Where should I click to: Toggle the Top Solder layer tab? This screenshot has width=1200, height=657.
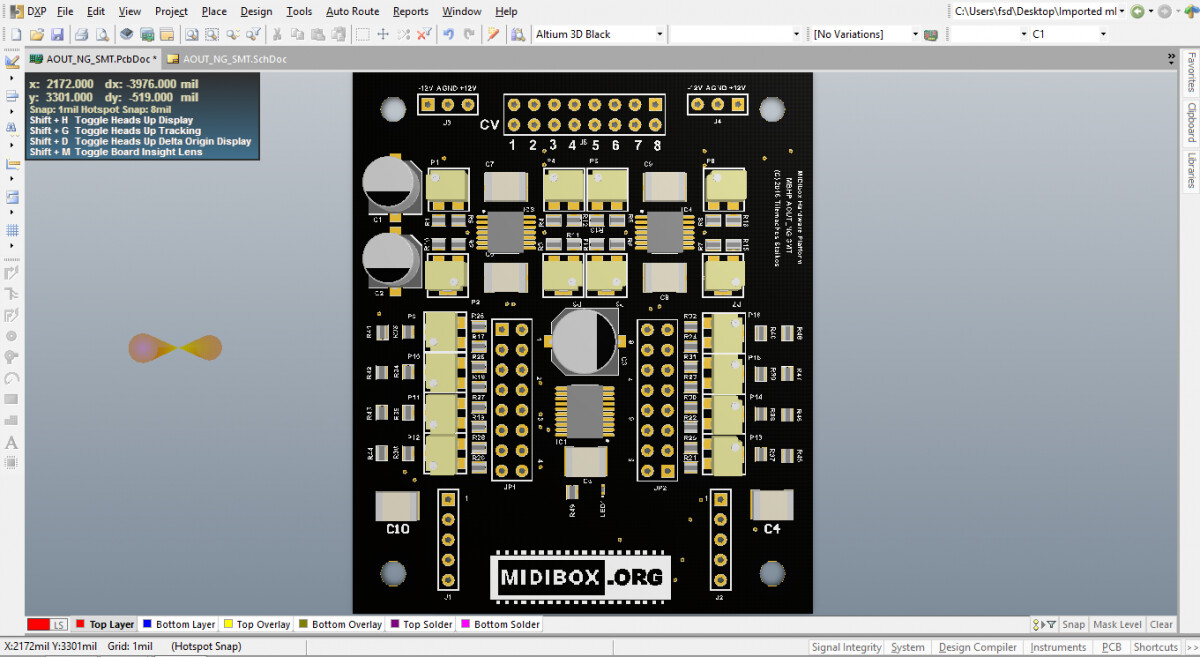(x=420, y=624)
